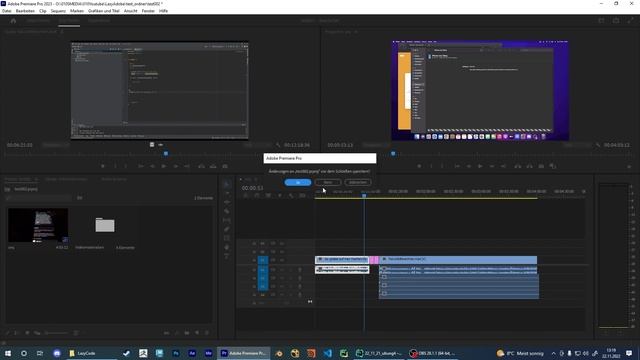The image size is (640, 360).
Task: Open the Program monitor zoom level dropdown
Action: 376,145
